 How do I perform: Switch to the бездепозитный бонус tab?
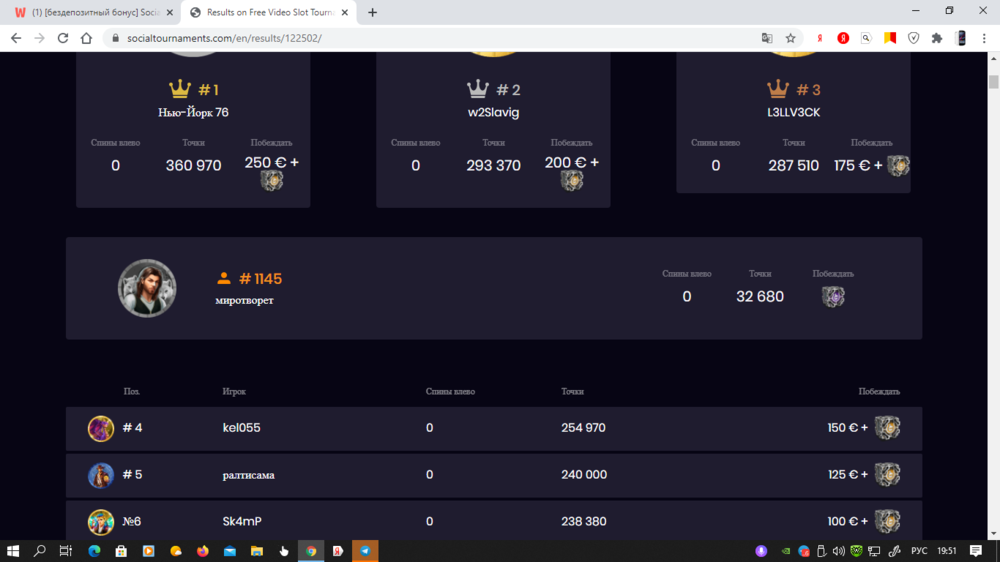(90, 12)
